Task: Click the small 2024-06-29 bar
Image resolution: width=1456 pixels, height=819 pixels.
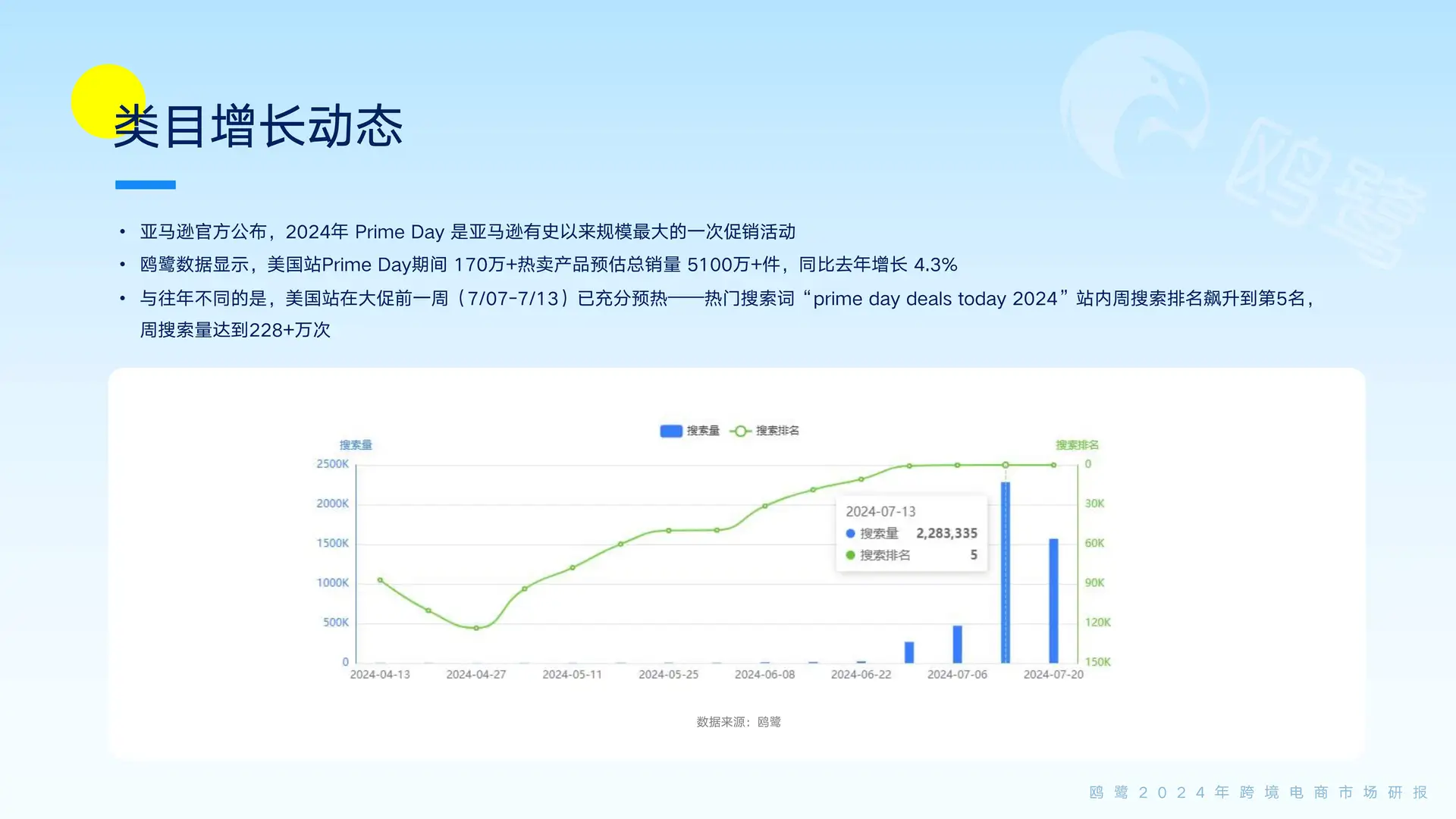Action: click(x=909, y=652)
